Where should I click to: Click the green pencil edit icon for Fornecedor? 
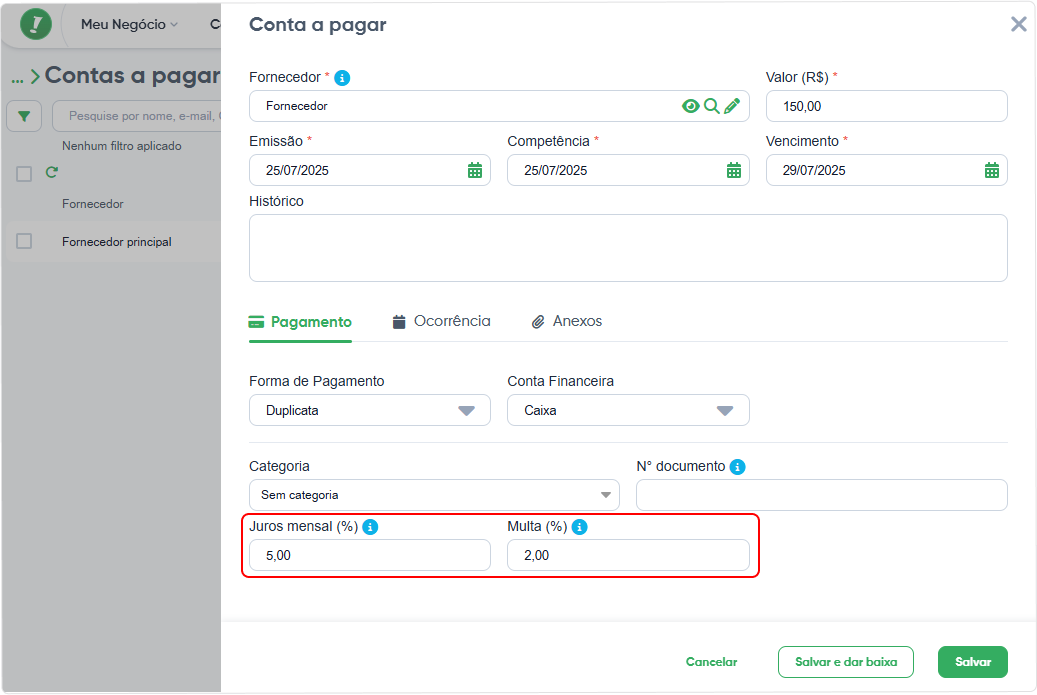click(x=731, y=106)
